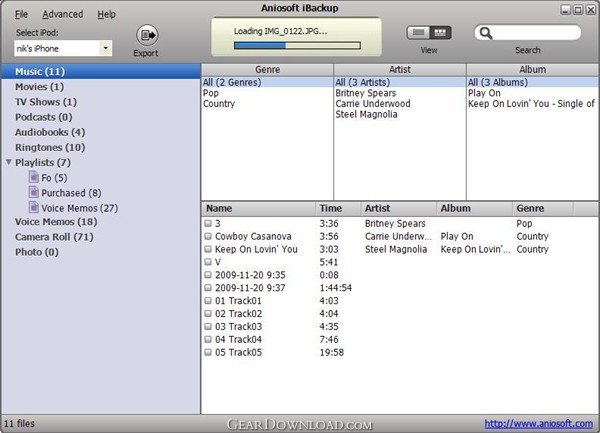Screen dimensions: 600x433
Task: Select the TV Shows (1) category
Action: pyautogui.click(x=101, y=102)
